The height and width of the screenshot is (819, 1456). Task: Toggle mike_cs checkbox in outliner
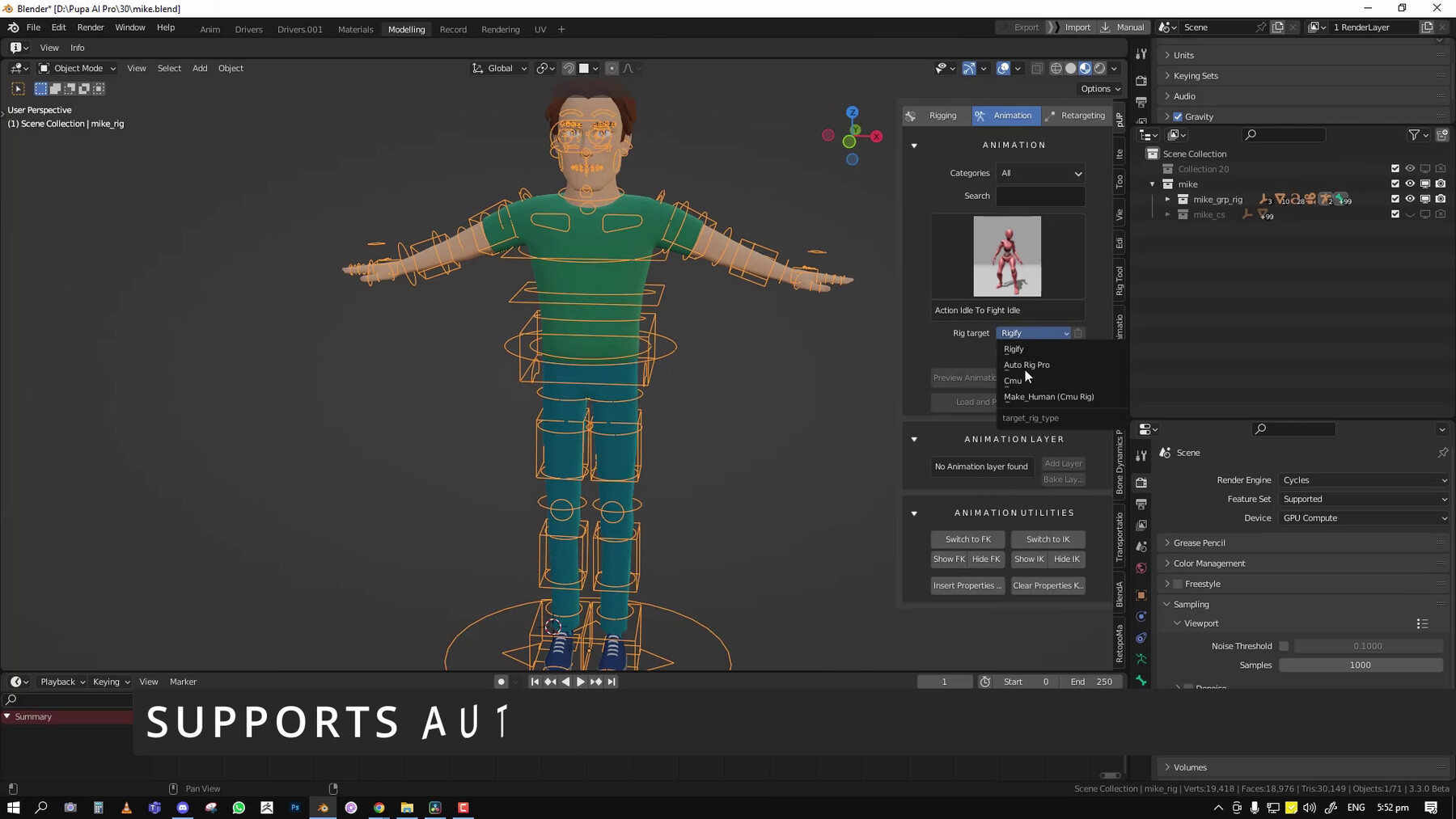tap(1395, 214)
